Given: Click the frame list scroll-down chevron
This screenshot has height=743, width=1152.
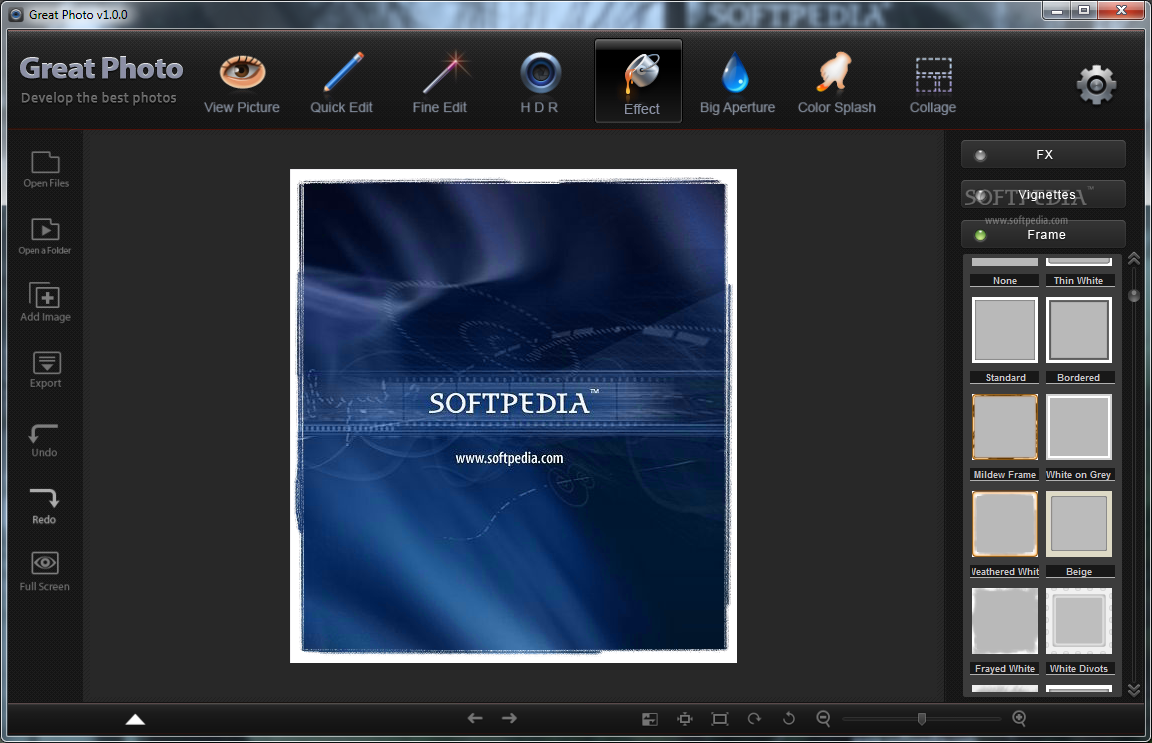Looking at the screenshot, I should click(1134, 690).
